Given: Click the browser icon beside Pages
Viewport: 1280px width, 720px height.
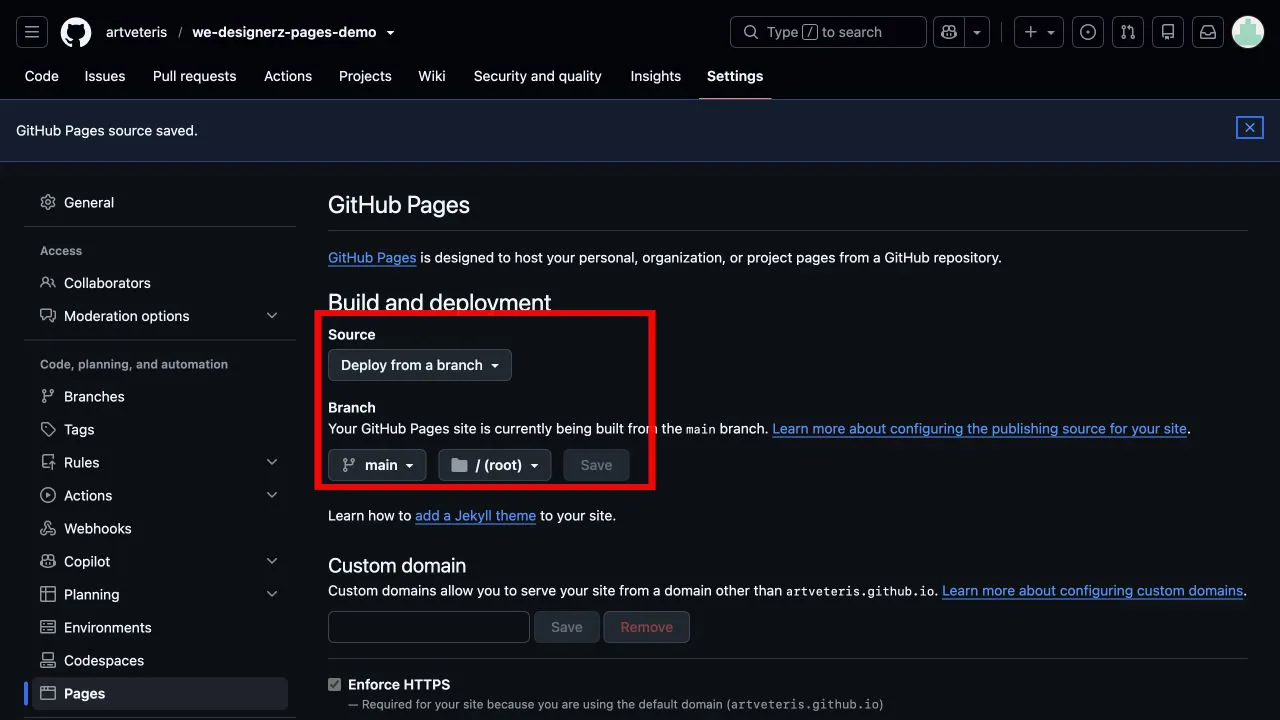Looking at the screenshot, I should 48,693.
